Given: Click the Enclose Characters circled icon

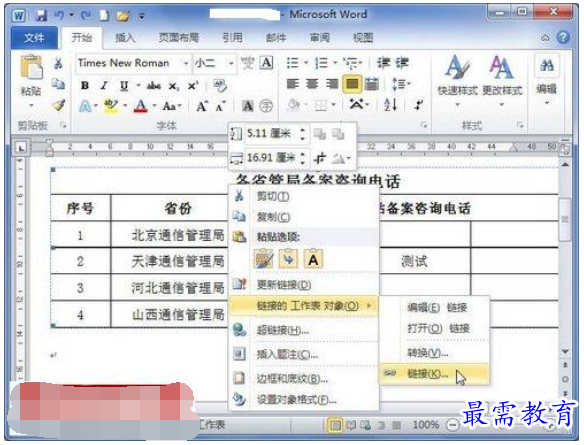Looking at the screenshot, I should coord(266,106).
